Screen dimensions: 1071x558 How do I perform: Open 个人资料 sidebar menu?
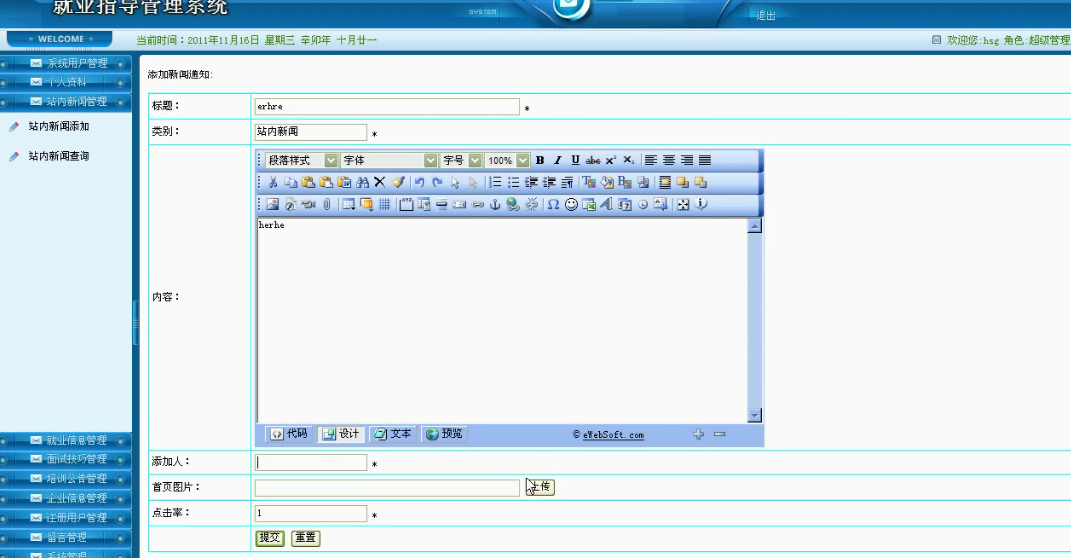point(66,82)
